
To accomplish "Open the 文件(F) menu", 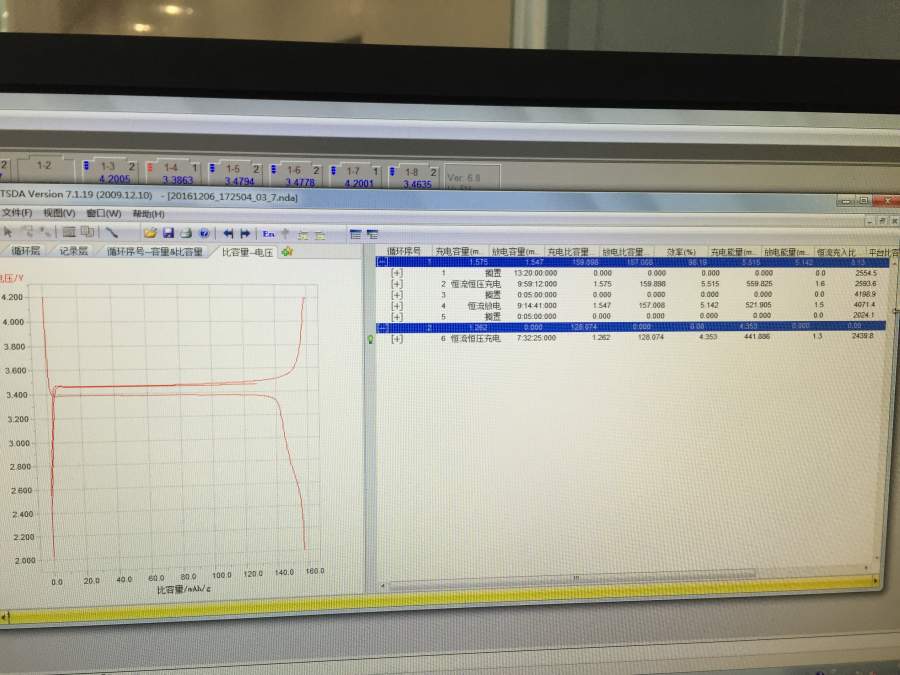I will pyautogui.click(x=17, y=212).
